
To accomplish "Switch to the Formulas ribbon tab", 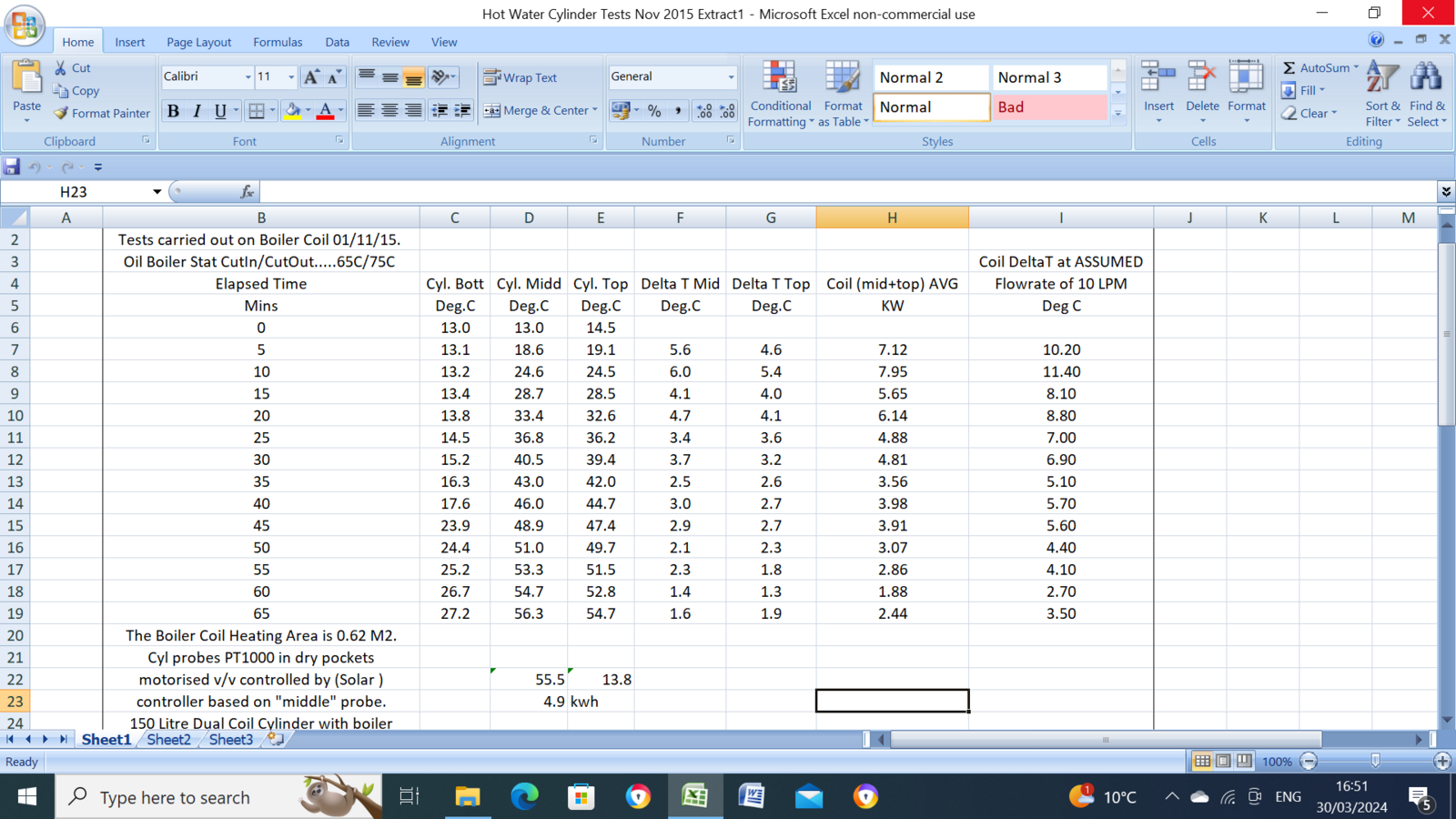I will (x=278, y=42).
